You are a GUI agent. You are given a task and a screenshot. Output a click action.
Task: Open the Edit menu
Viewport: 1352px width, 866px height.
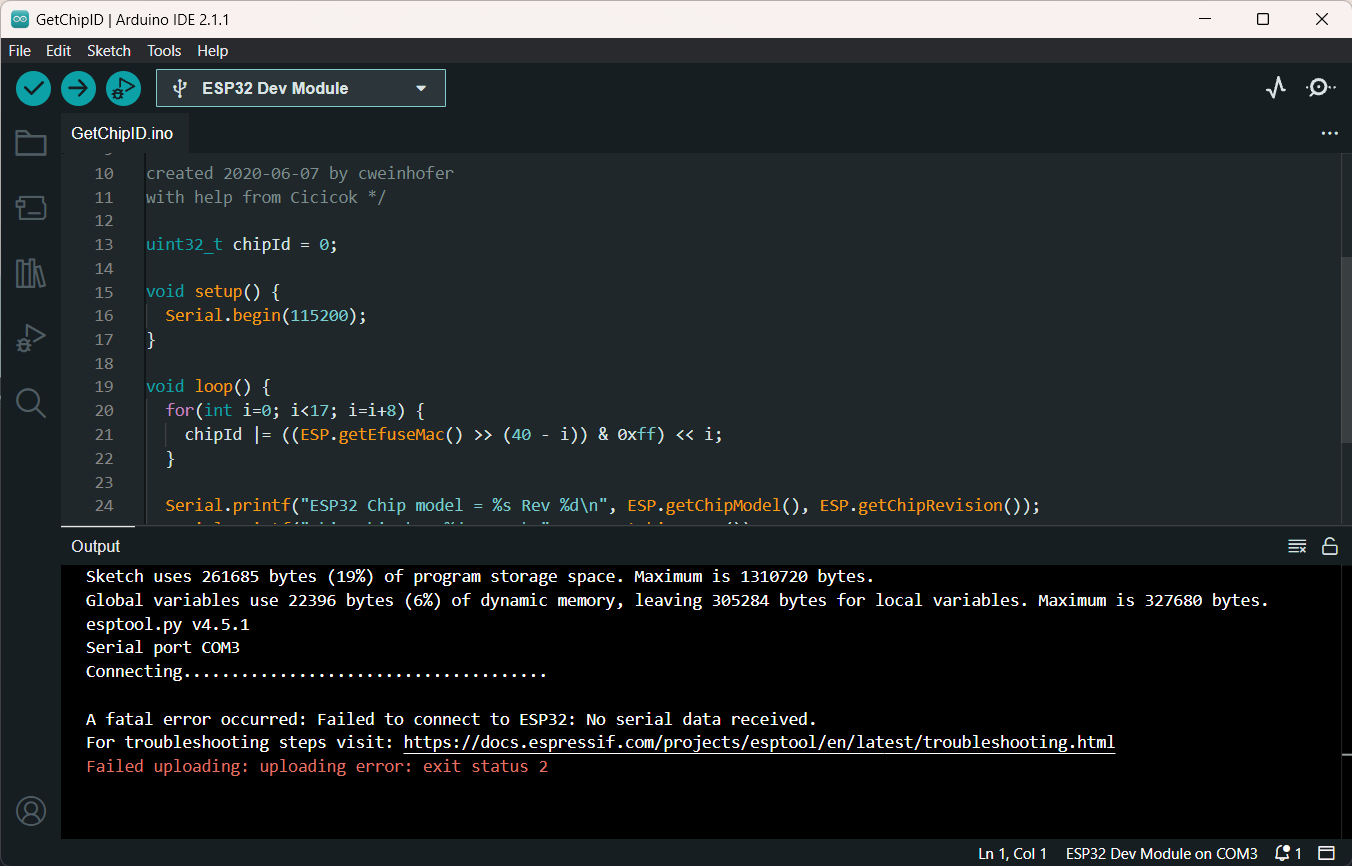(58, 51)
